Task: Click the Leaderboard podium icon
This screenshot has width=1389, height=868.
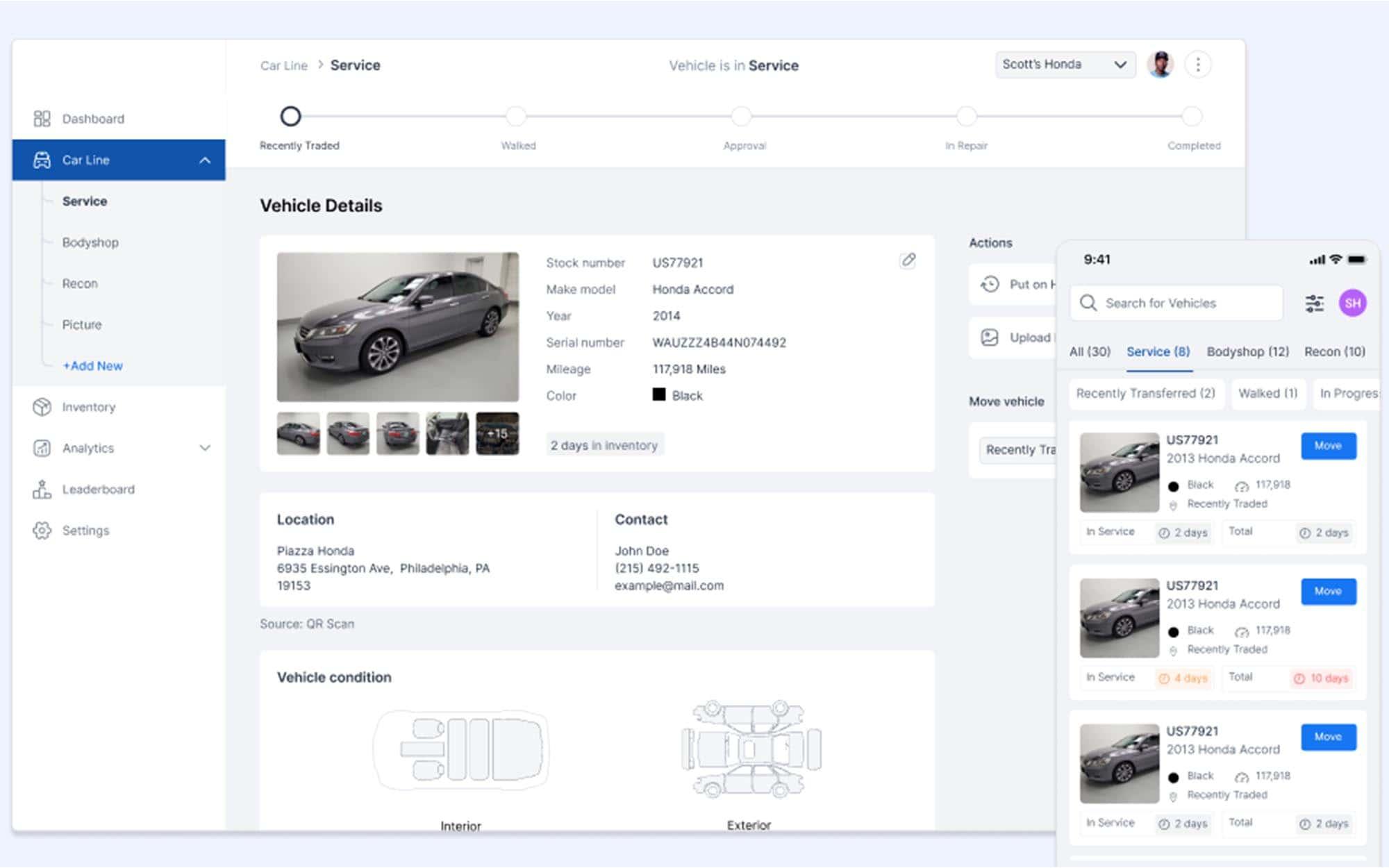Action: coord(42,490)
